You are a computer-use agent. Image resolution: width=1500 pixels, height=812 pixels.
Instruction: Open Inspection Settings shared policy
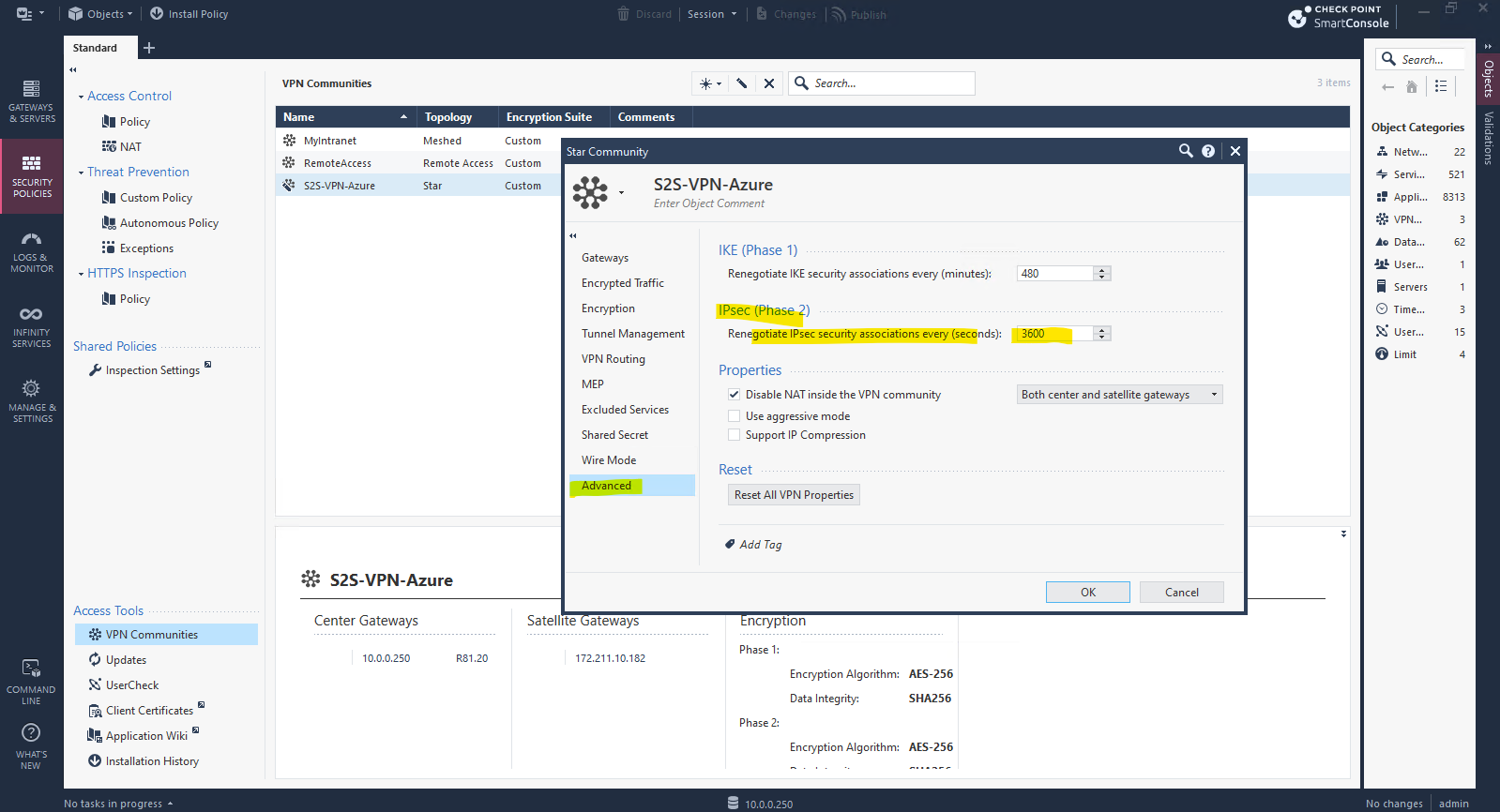click(x=152, y=370)
